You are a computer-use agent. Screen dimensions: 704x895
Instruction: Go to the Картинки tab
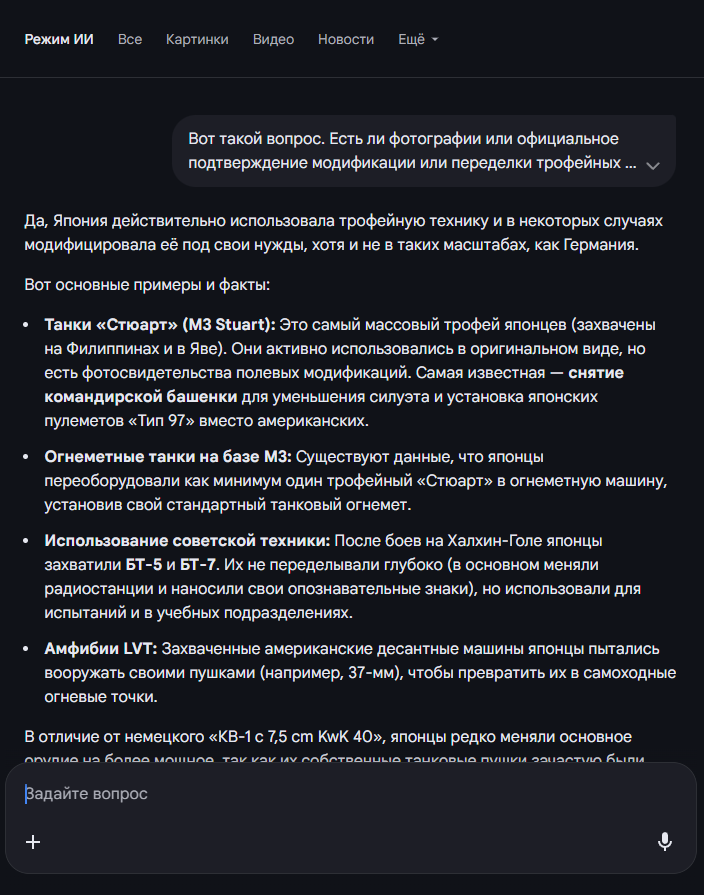[x=197, y=40]
